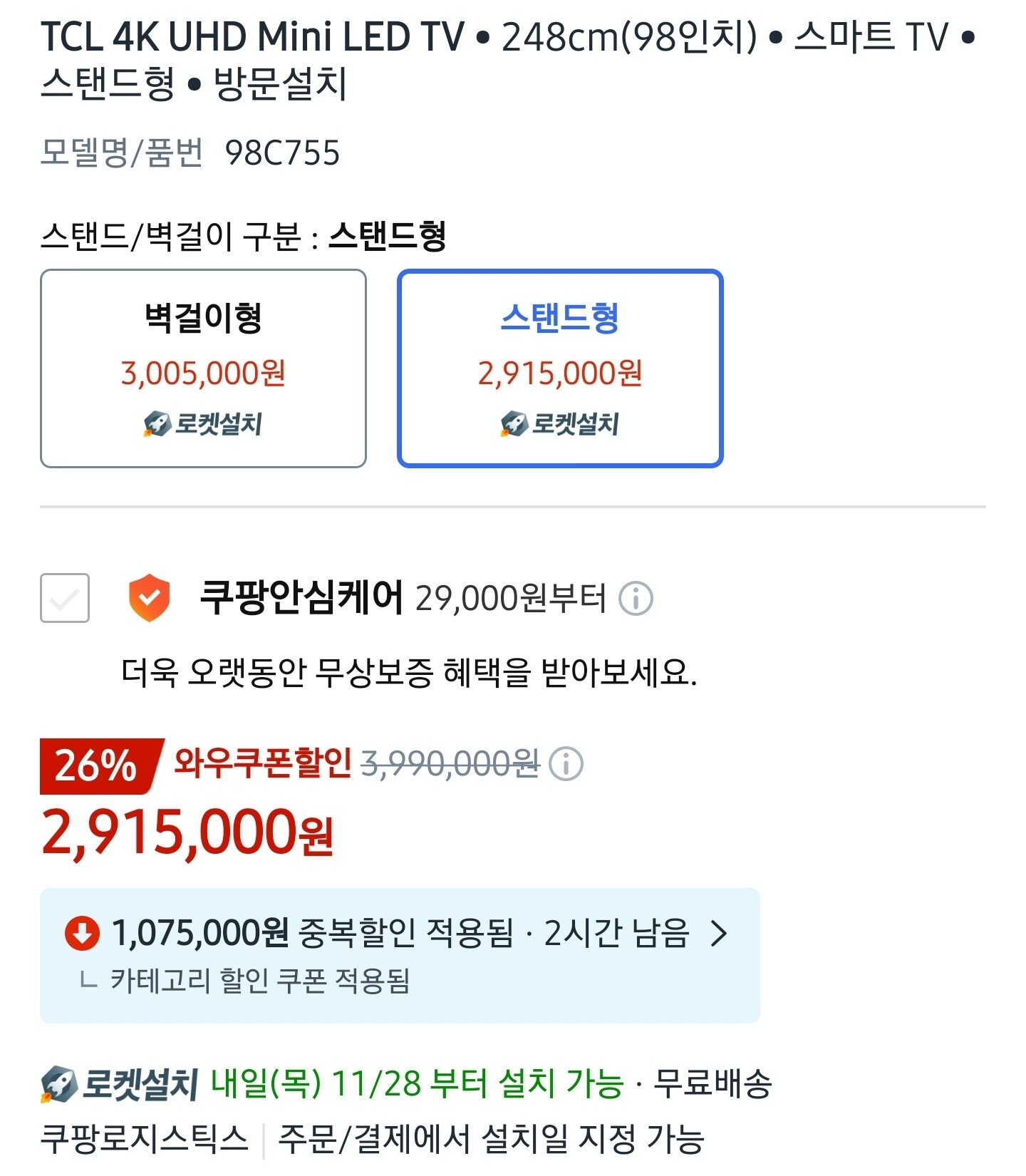Click 주문/결제에서 설치일 지정 가능 text

pos(491,1138)
